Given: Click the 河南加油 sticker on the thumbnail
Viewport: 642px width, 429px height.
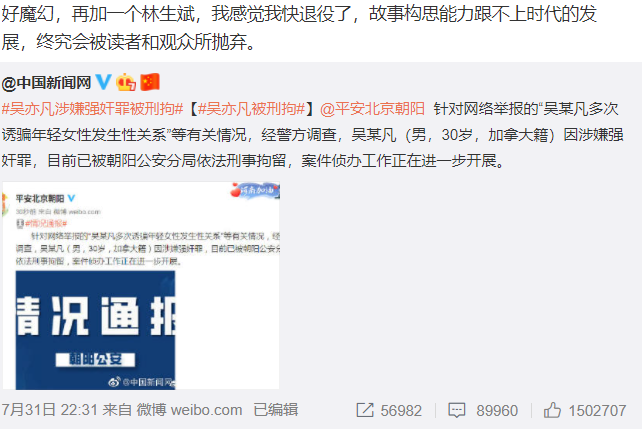Looking at the screenshot, I should click(x=255, y=190).
